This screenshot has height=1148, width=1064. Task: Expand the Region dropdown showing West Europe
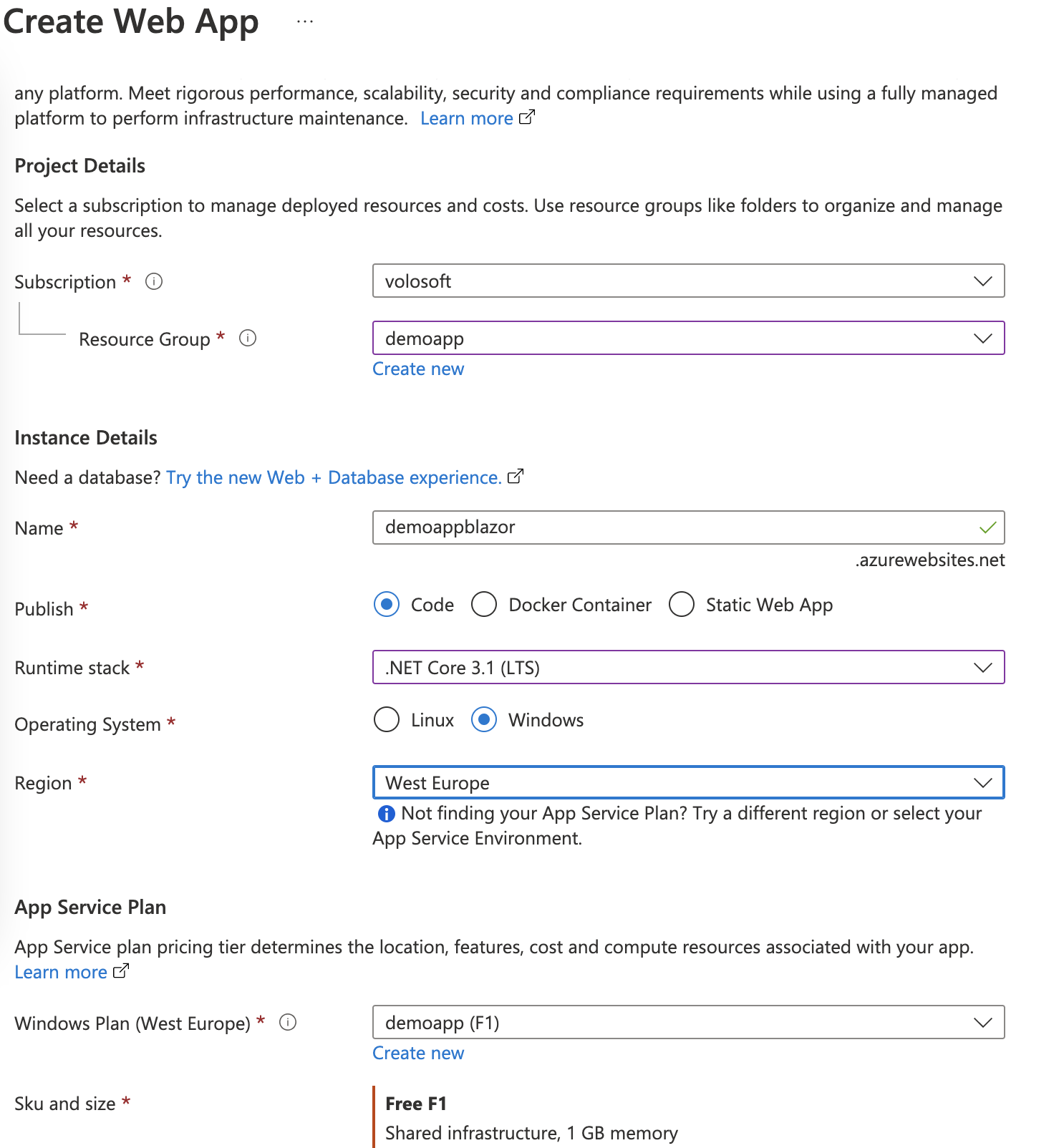pos(687,783)
